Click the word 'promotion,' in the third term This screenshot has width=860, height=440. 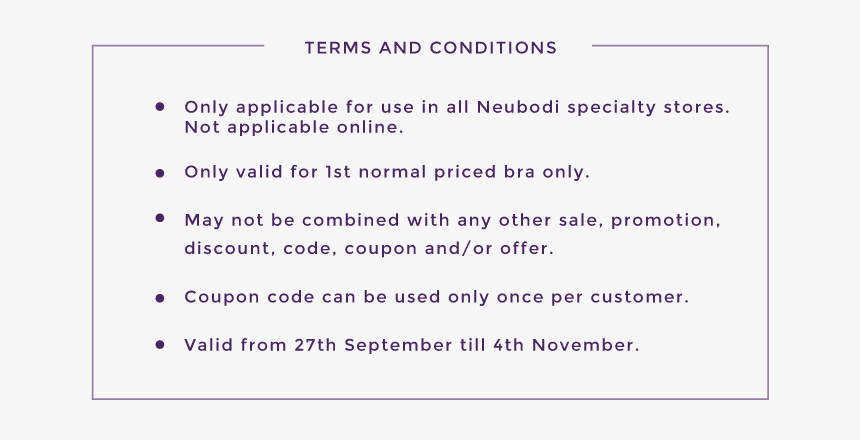(x=665, y=221)
